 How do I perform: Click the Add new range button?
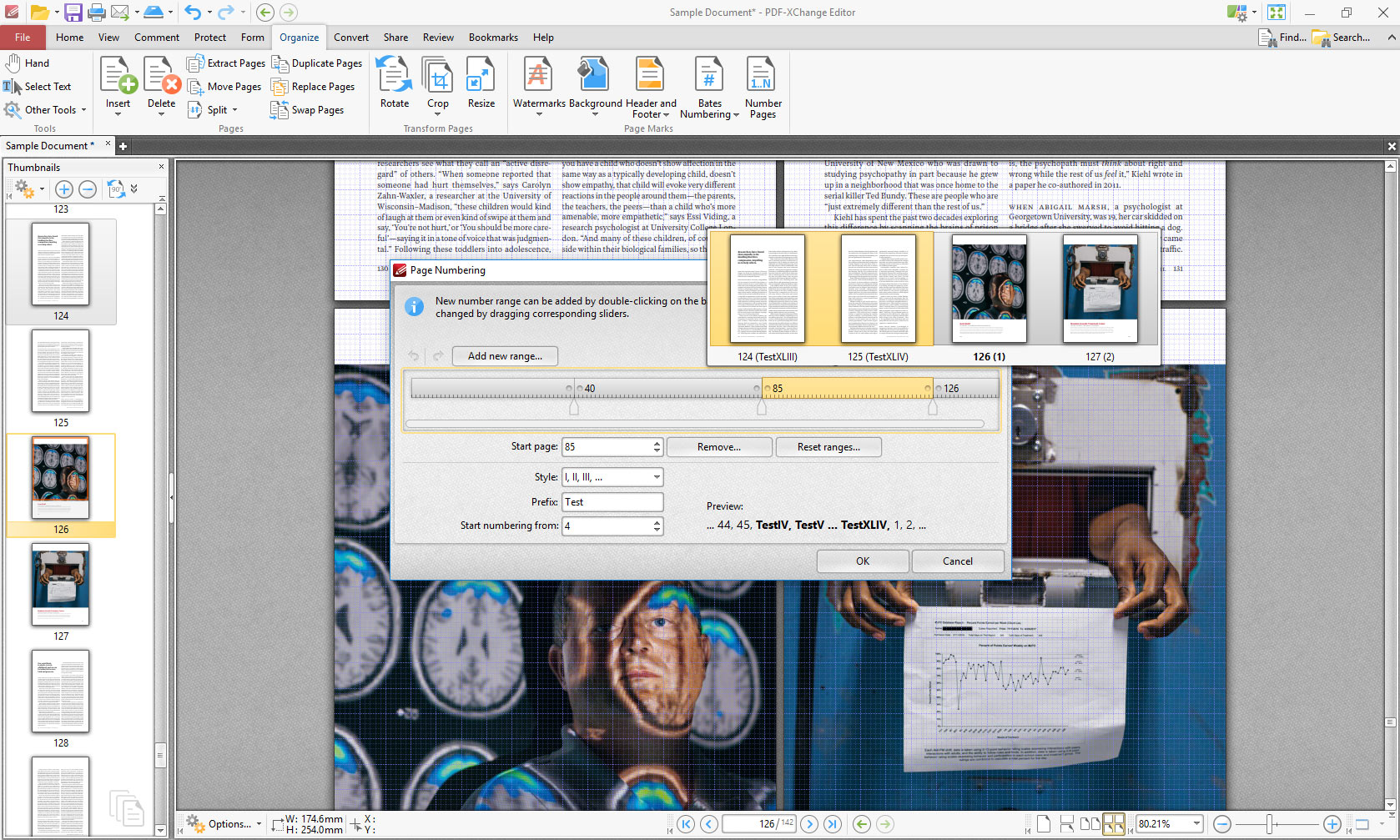pyautogui.click(x=505, y=356)
